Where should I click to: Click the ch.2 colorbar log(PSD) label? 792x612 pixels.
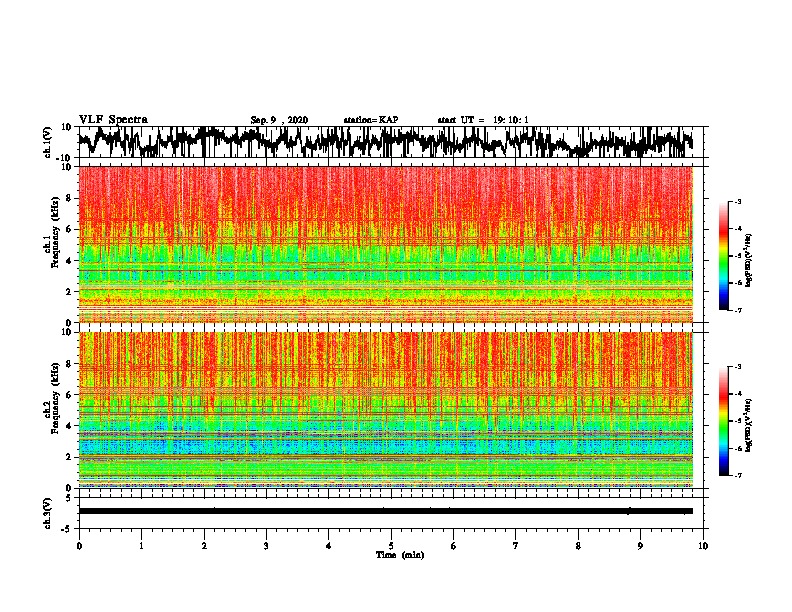[749, 425]
